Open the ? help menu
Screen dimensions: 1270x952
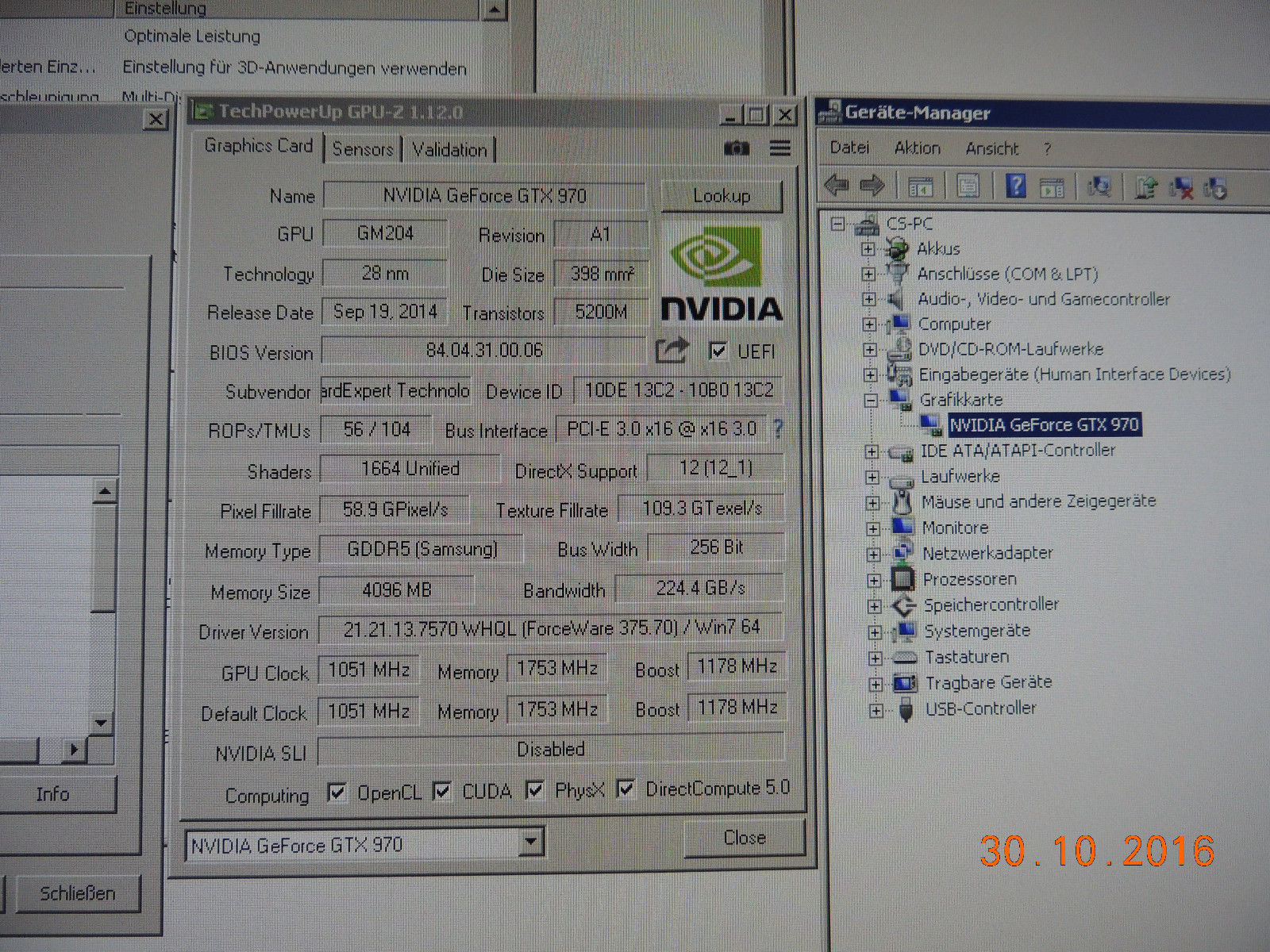[1048, 148]
